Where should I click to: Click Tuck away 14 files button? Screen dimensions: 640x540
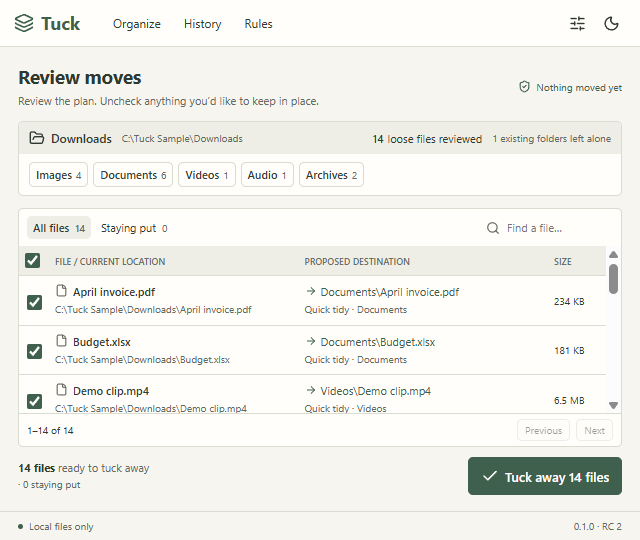pyautogui.click(x=545, y=476)
